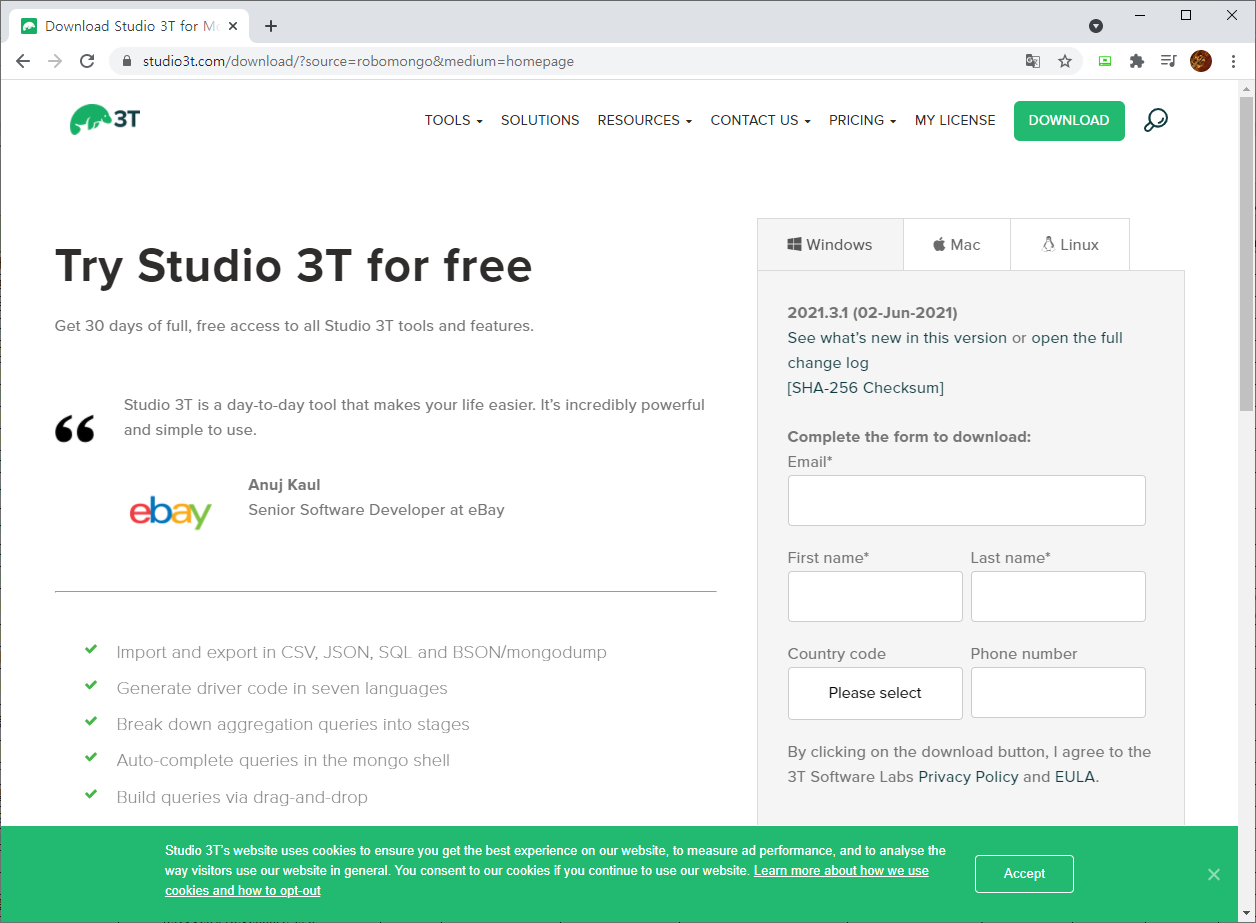This screenshot has width=1256, height=923.
Task: Switch to the Mac tab
Action: (957, 245)
